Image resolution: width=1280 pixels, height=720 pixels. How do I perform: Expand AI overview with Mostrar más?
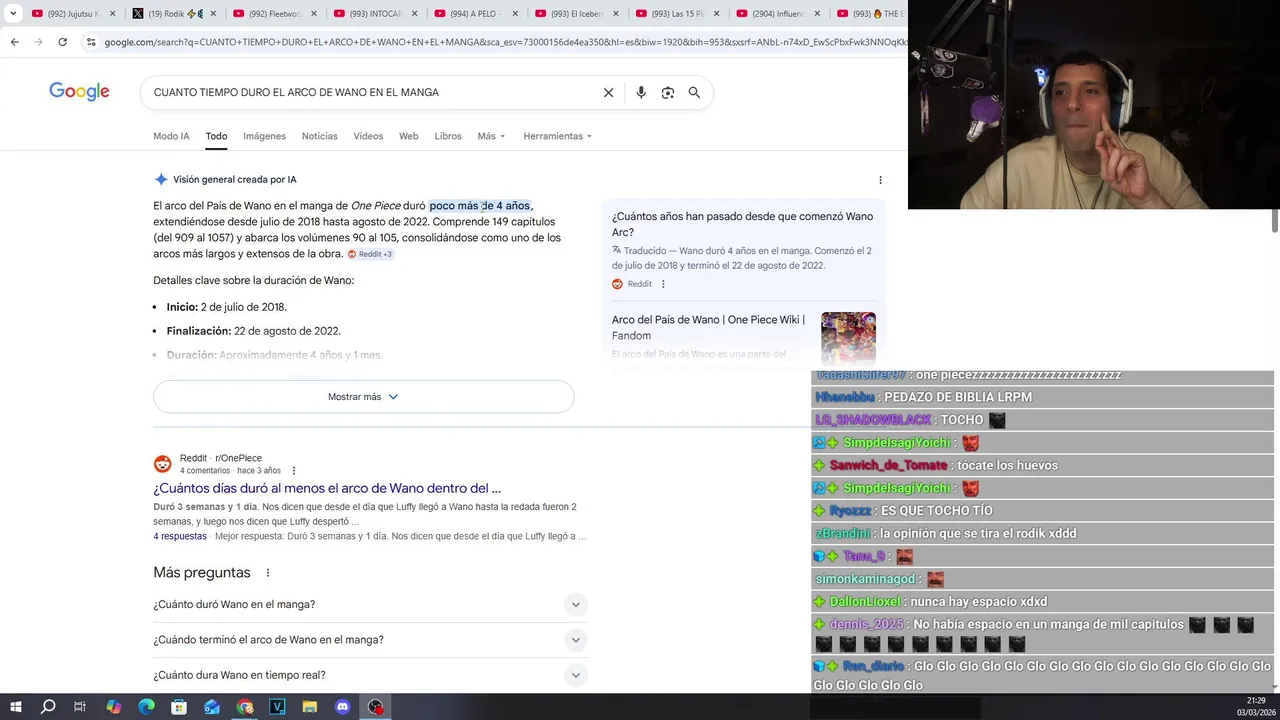pyautogui.click(x=363, y=397)
